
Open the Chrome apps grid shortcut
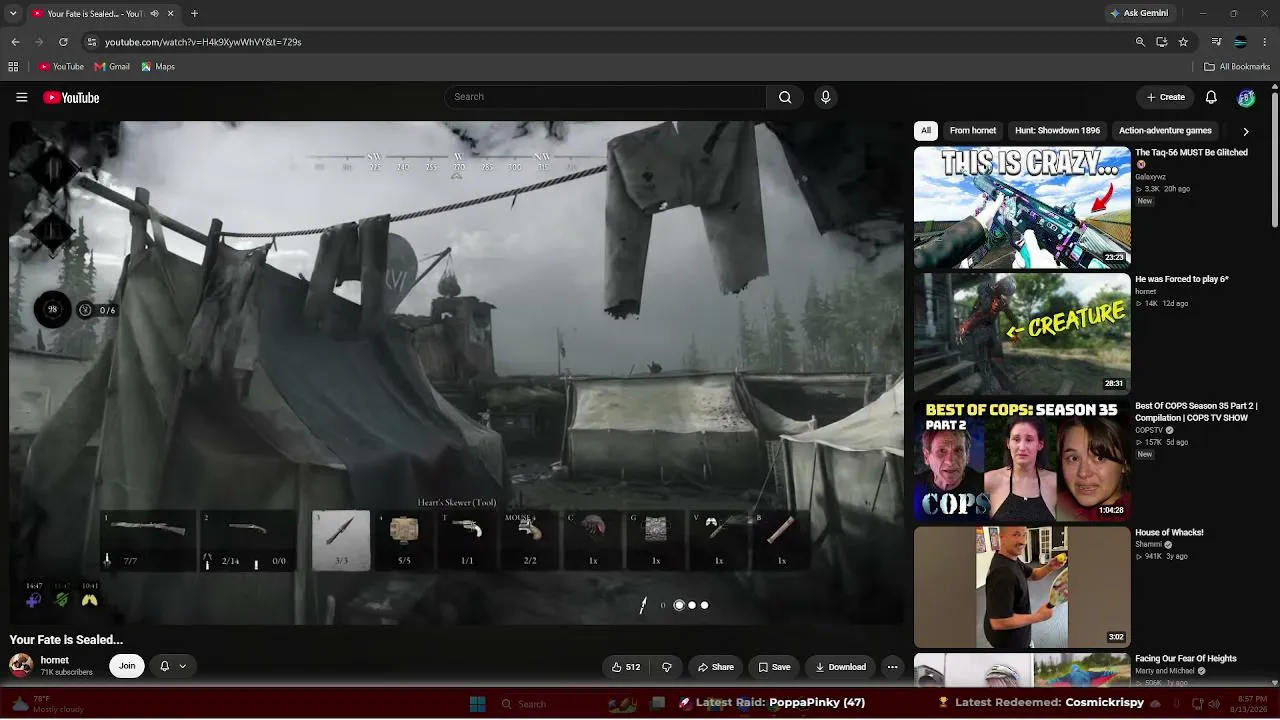pos(13,67)
